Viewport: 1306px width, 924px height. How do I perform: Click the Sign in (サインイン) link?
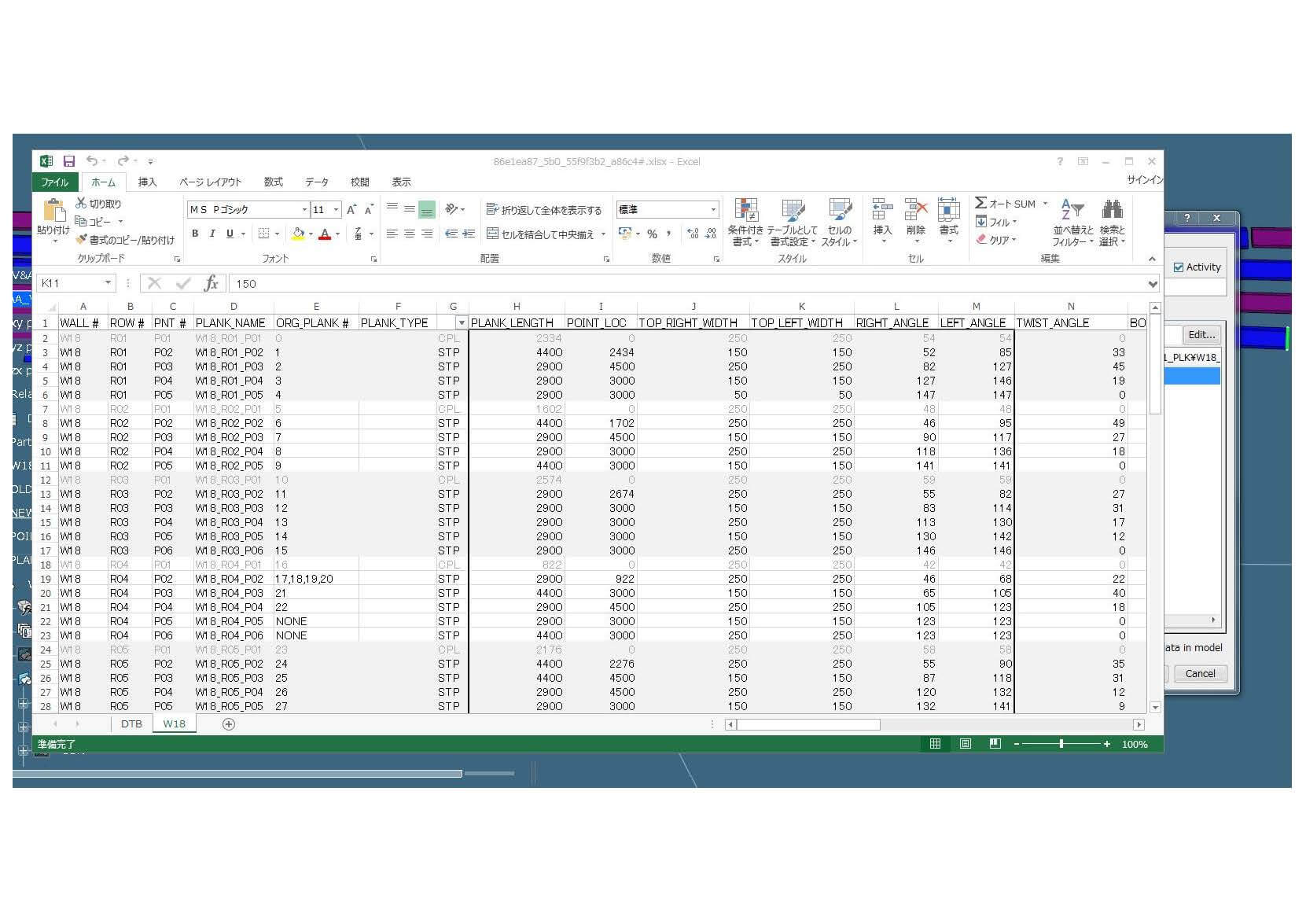1145,180
